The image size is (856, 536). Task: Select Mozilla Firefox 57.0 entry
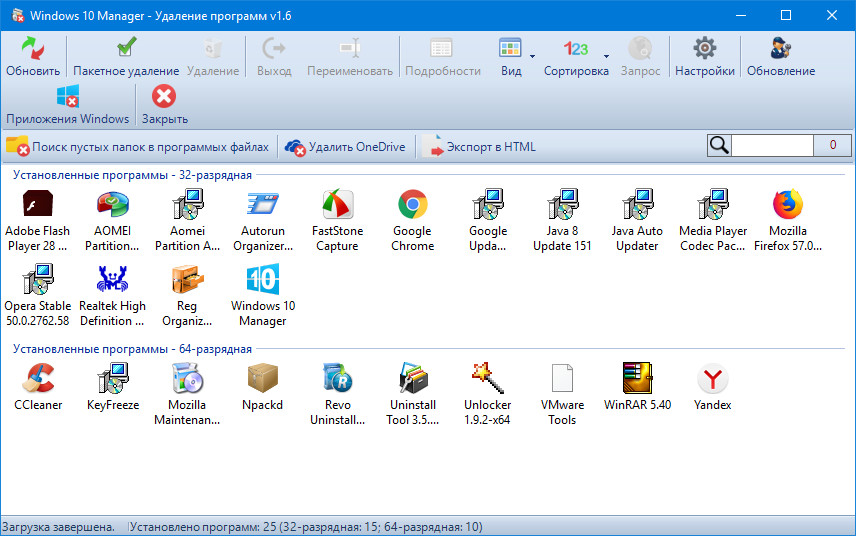coord(788,221)
